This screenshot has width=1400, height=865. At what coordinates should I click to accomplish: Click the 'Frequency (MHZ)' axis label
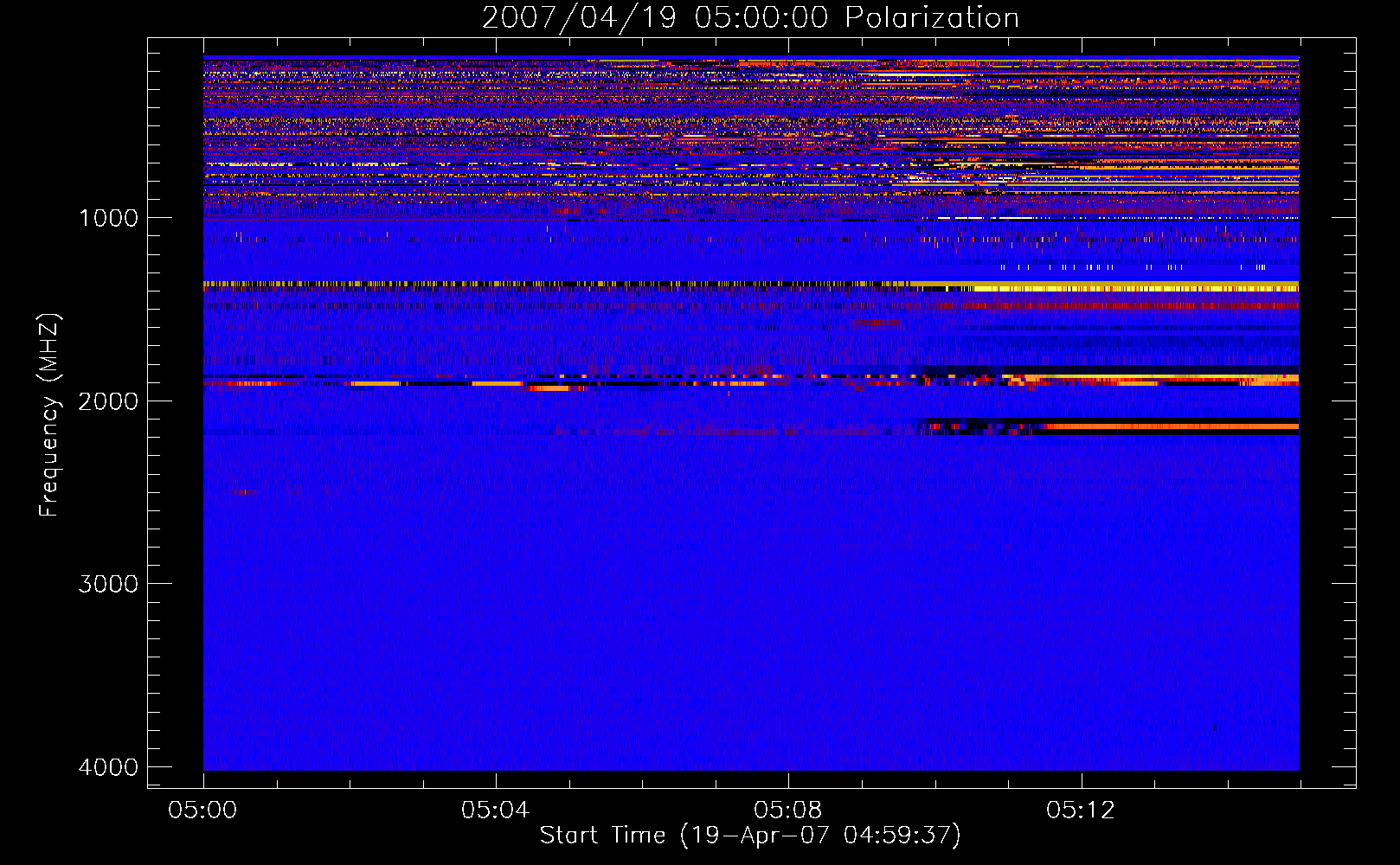click(x=49, y=415)
